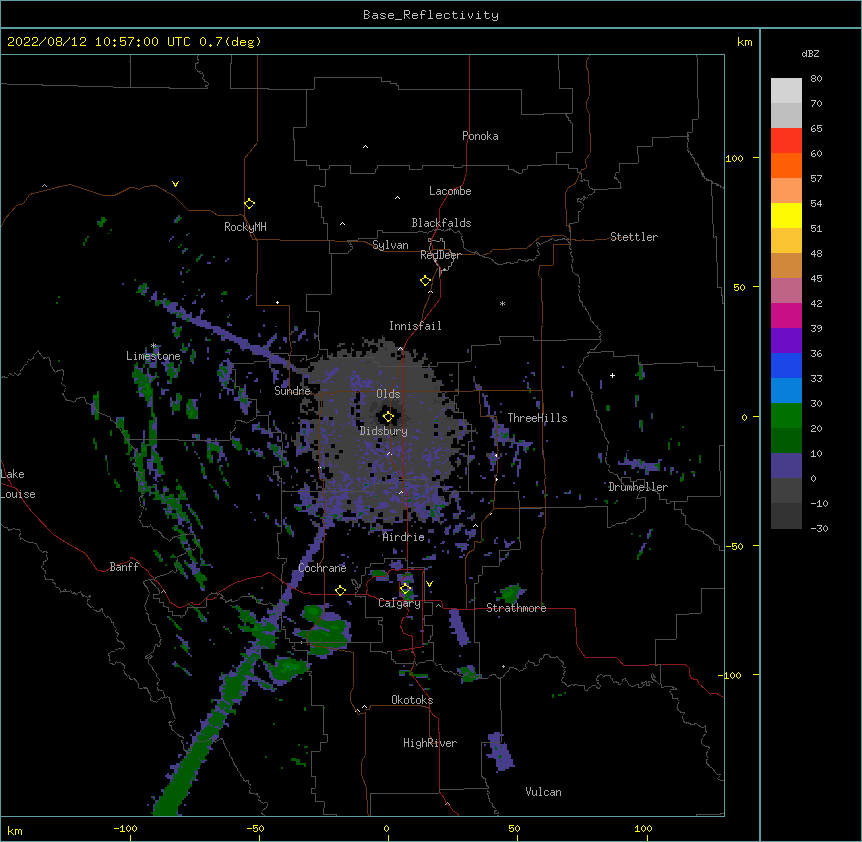Image resolution: width=862 pixels, height=842 pixels.
Task: Pick the red 60-65 dBZ legend swatch
Action: pyautogui.click(x=786, y=141)
